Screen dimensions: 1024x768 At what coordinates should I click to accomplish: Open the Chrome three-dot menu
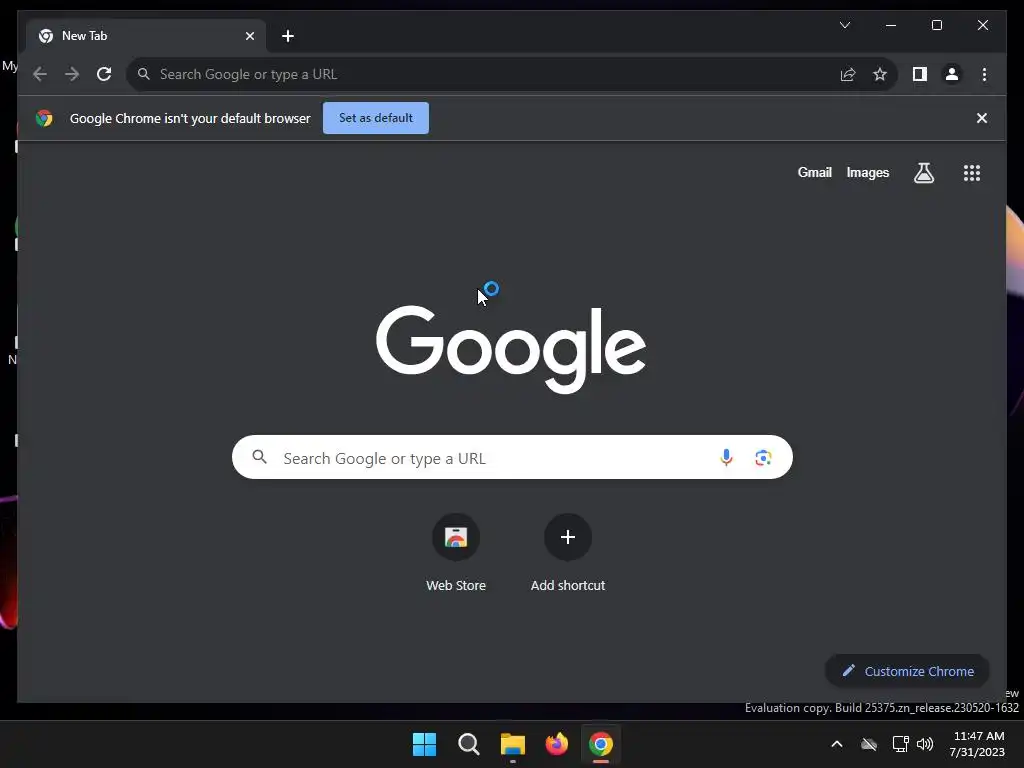pos(984,74)
